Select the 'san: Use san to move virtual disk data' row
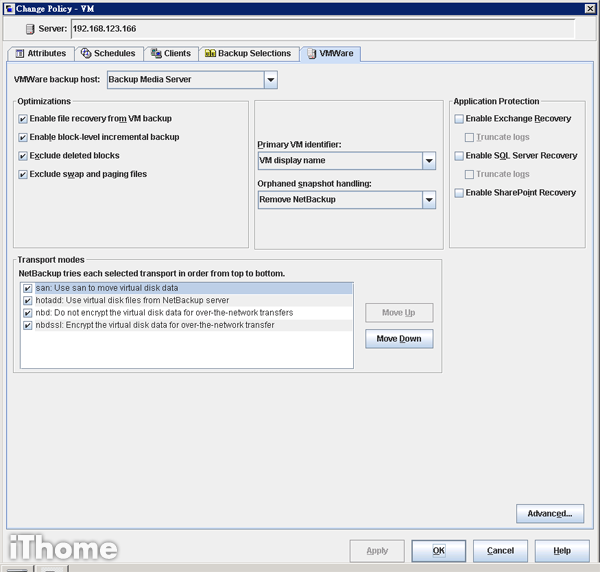The width and height of the screenshot is (600, 572). pos(194,288)
